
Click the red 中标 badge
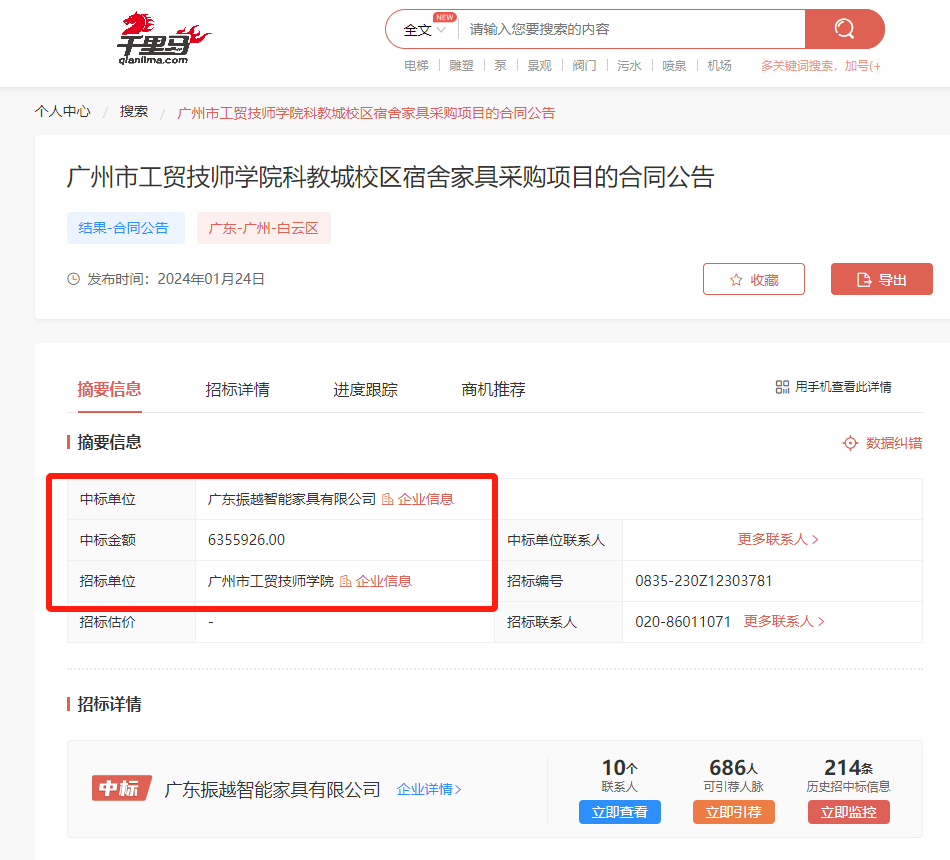pyautogui.click(x=121, y=788)
